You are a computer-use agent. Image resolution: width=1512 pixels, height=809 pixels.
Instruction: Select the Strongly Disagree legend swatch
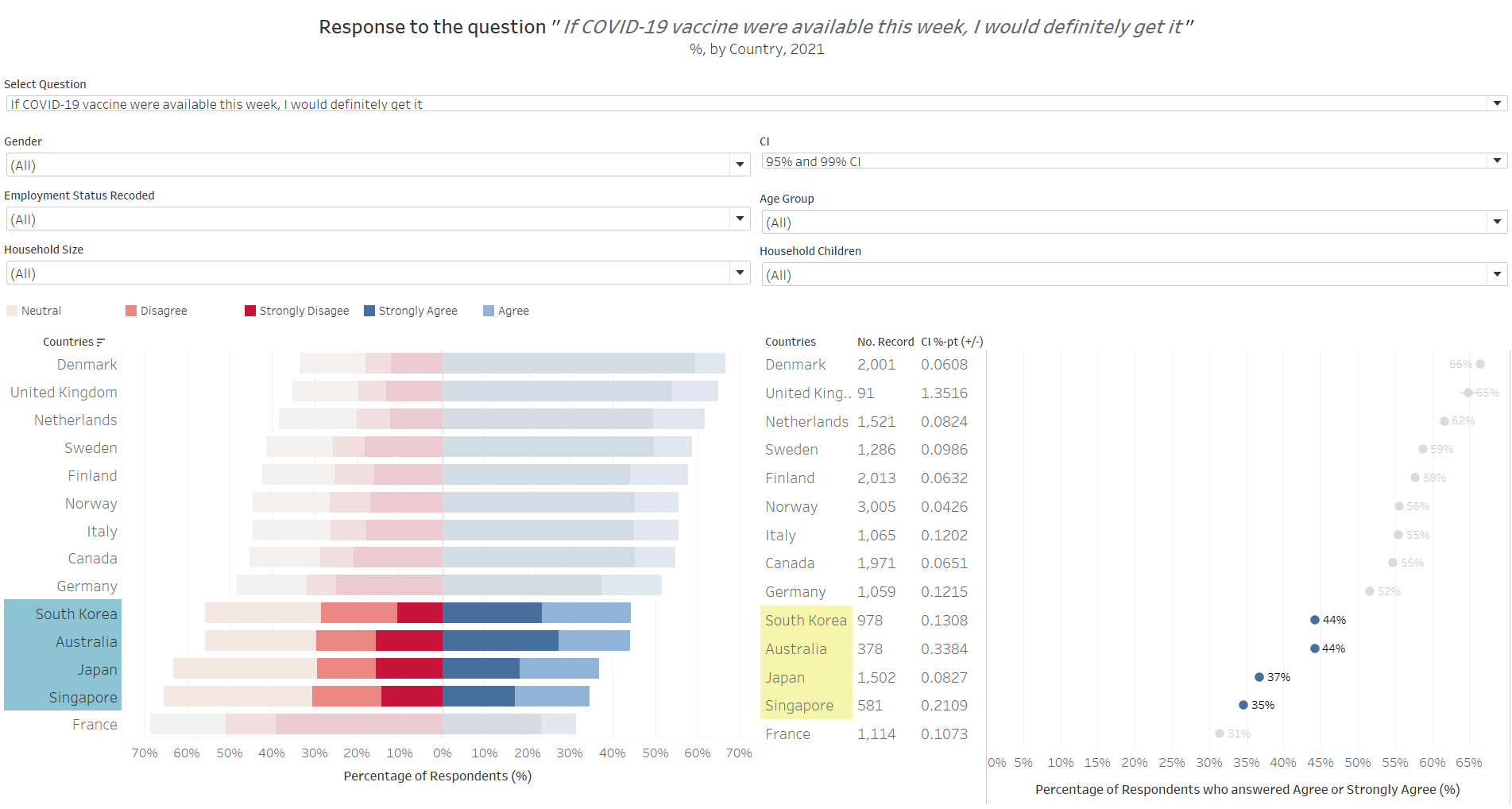(250, 311)
